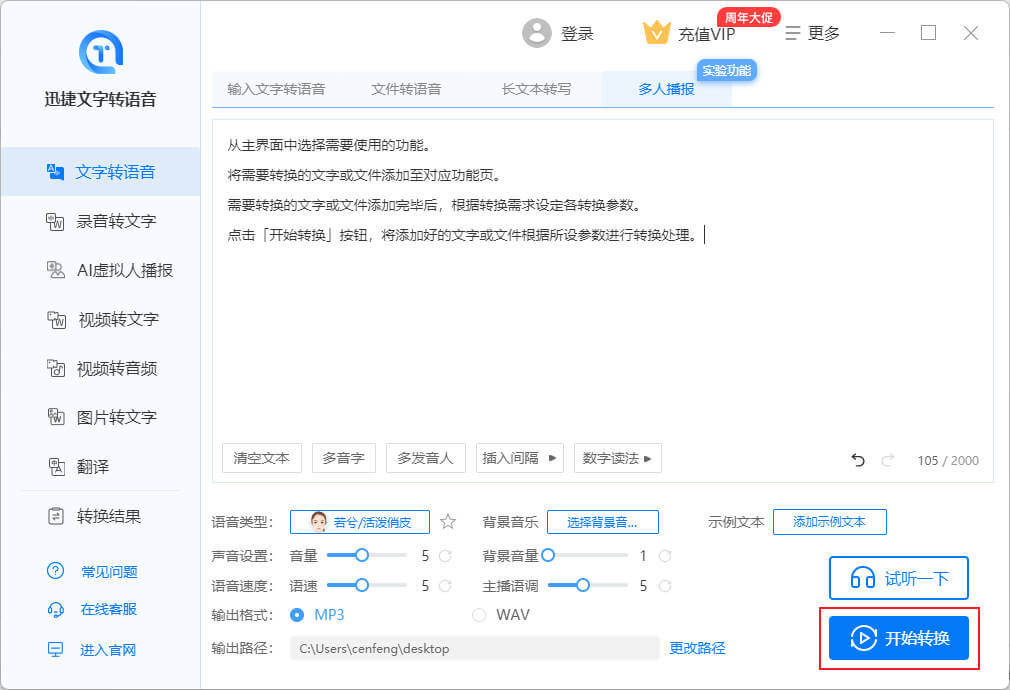Viewport: 1010px width, 690px height.
Task: Click 更改路径 to change output folder
Action: [697, 648]
